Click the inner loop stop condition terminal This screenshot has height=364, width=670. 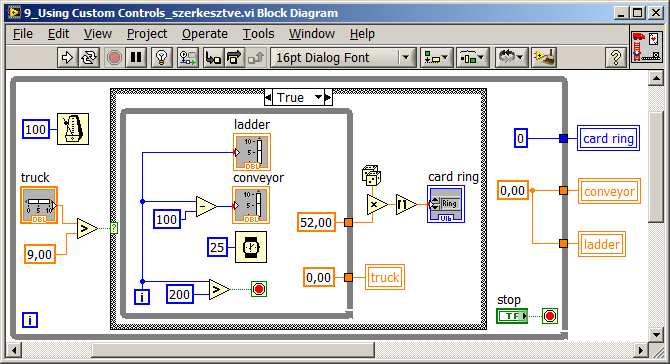pyautogui.click(x=259, y=289)
